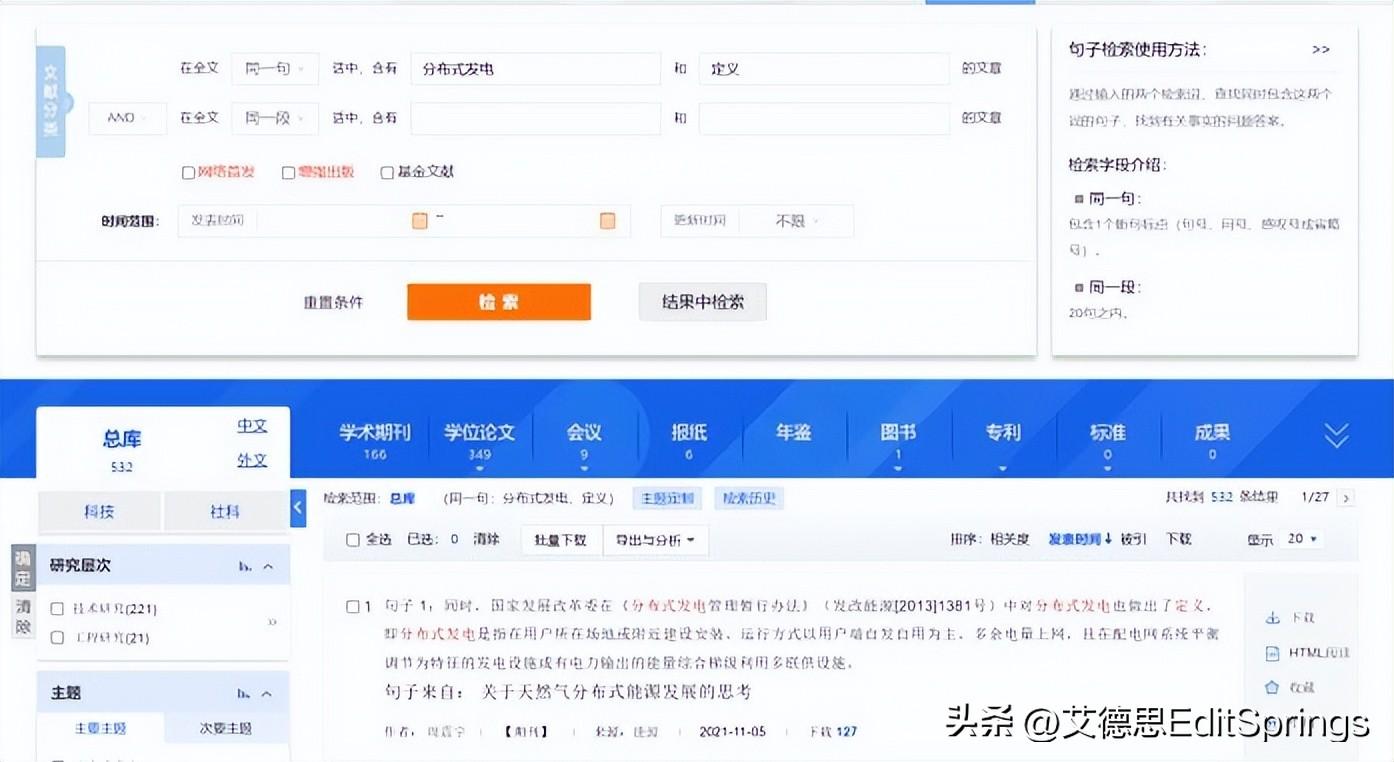Switch to the 学位论文 tab

click(x=479, y=440)
